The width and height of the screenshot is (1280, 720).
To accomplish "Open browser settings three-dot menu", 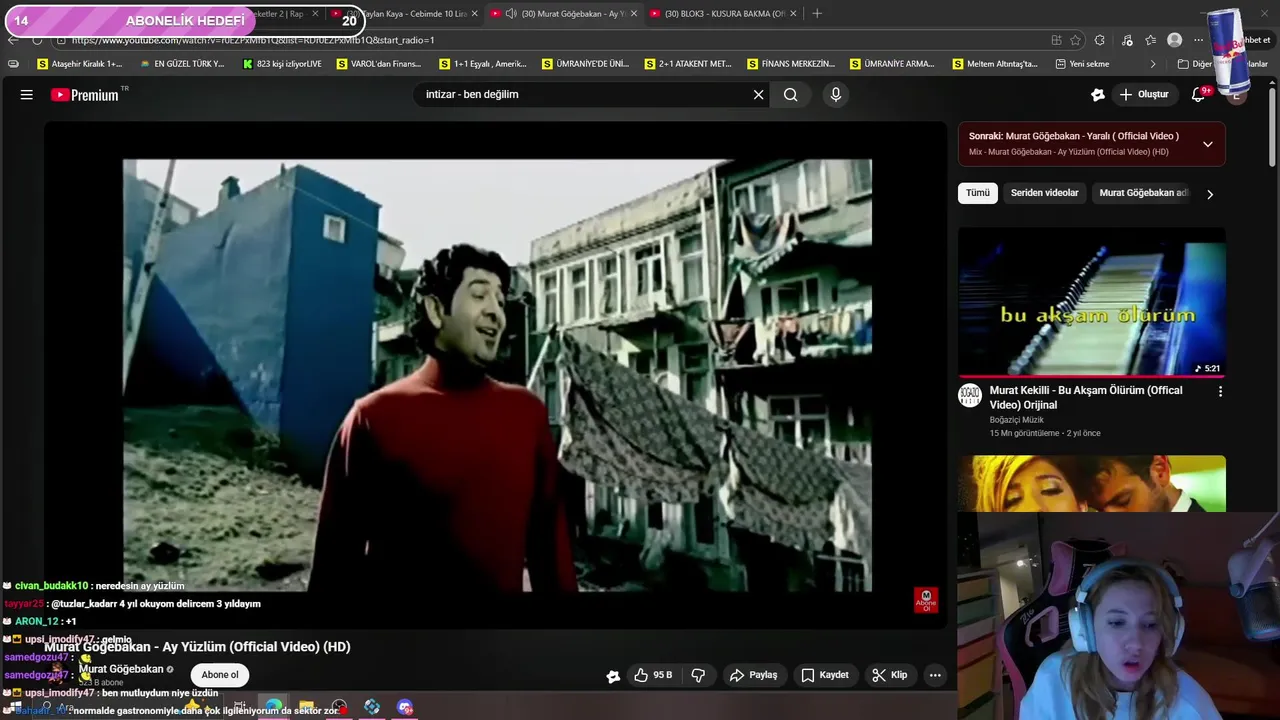I will [1198, 40].
